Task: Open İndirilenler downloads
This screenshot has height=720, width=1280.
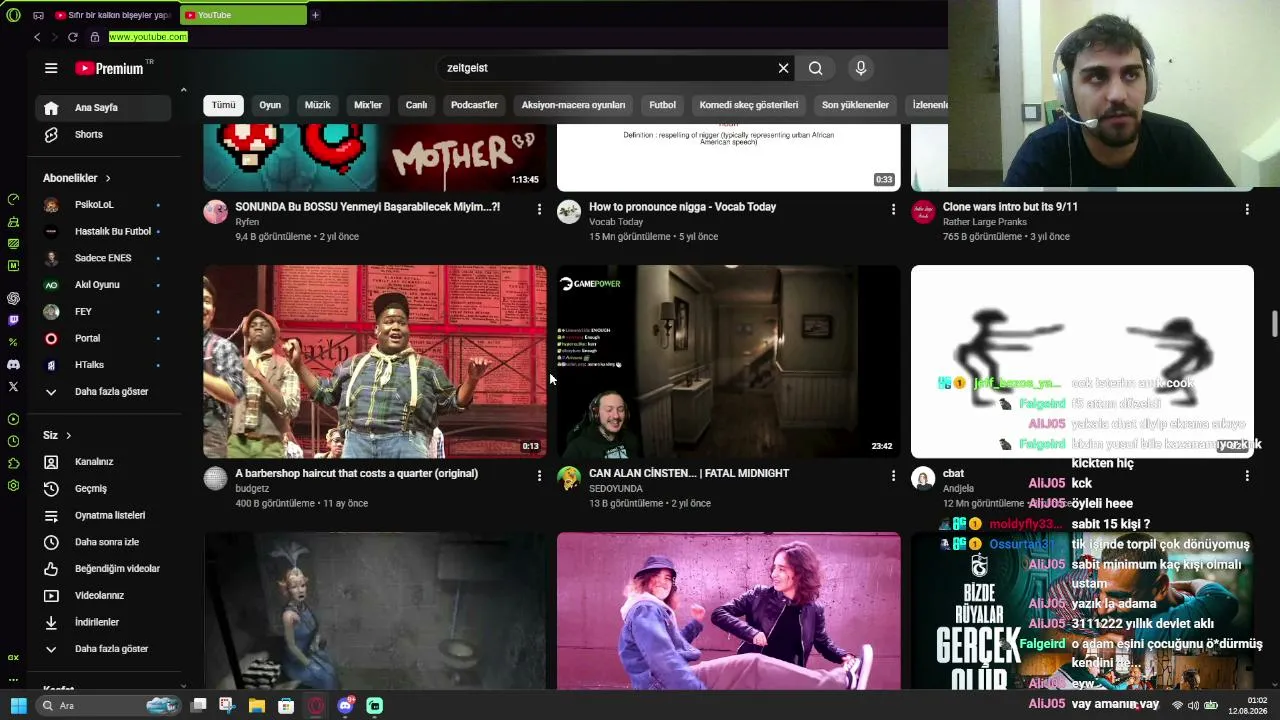Action: point(103,622)
